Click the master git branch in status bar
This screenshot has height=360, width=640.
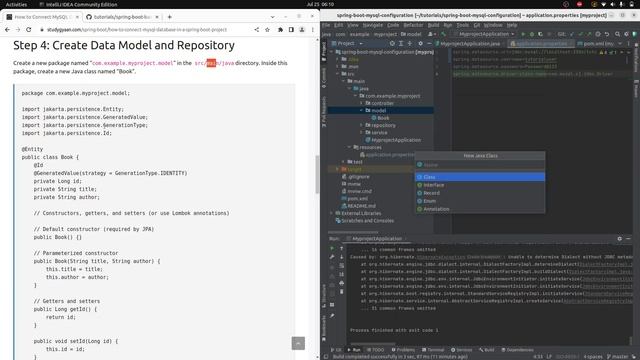617,357
